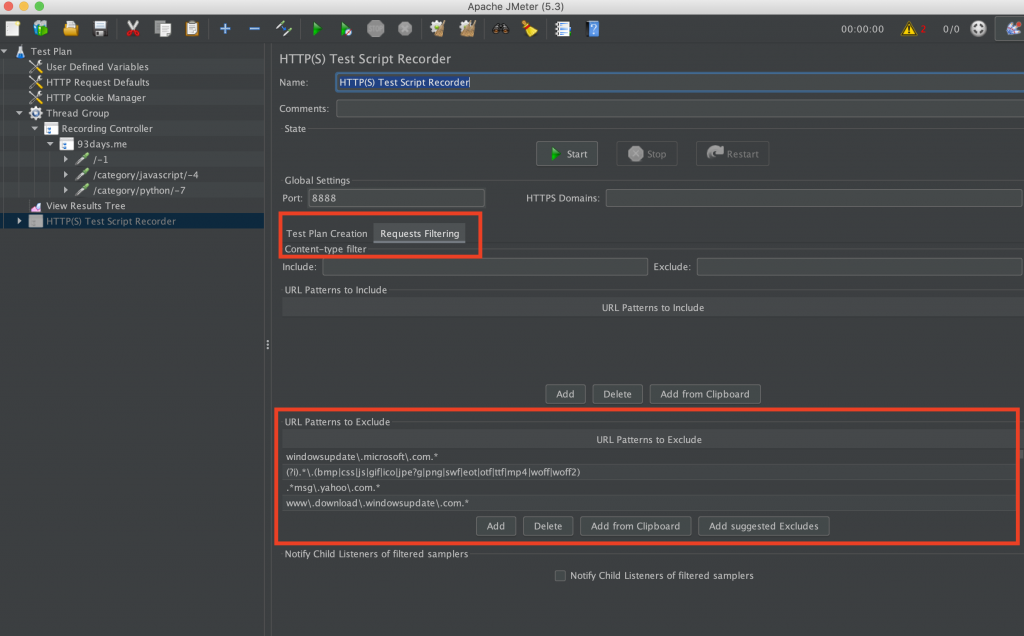Click the Stop recorder button

pos(647,153)
